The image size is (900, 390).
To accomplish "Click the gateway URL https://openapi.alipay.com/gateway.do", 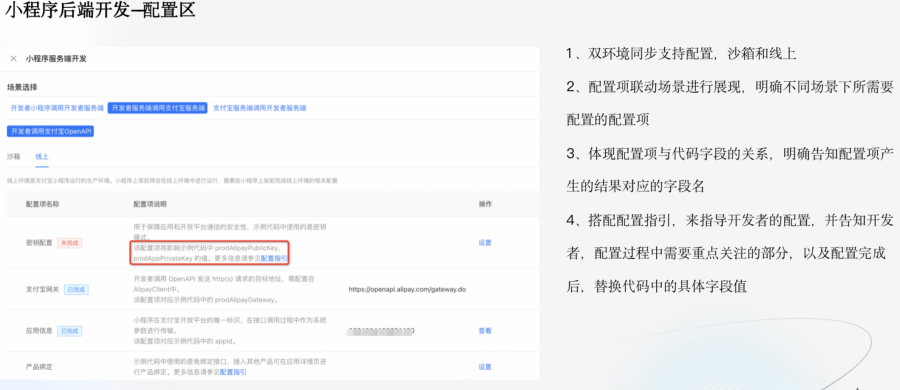I will click(407, 289).
